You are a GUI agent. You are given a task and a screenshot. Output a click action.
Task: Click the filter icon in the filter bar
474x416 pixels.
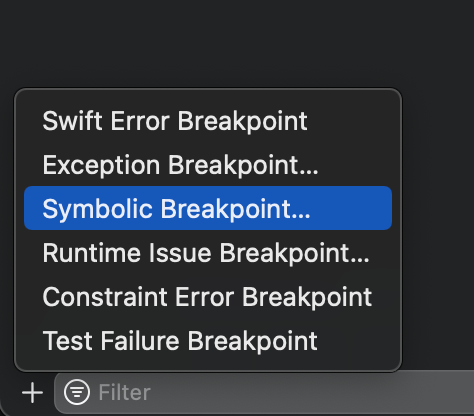pos(77,392)
